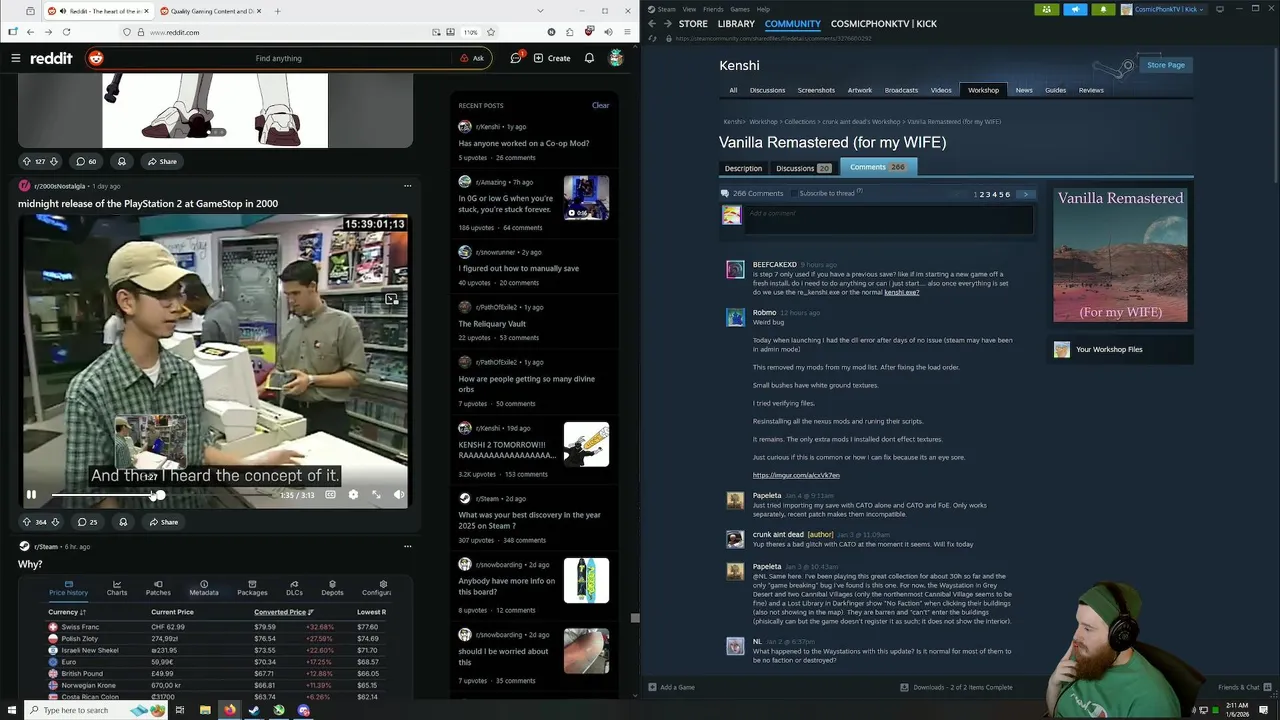Click the green Steam friends button
Screen dimensions: 1280x720
click(x=1047, y=9)
